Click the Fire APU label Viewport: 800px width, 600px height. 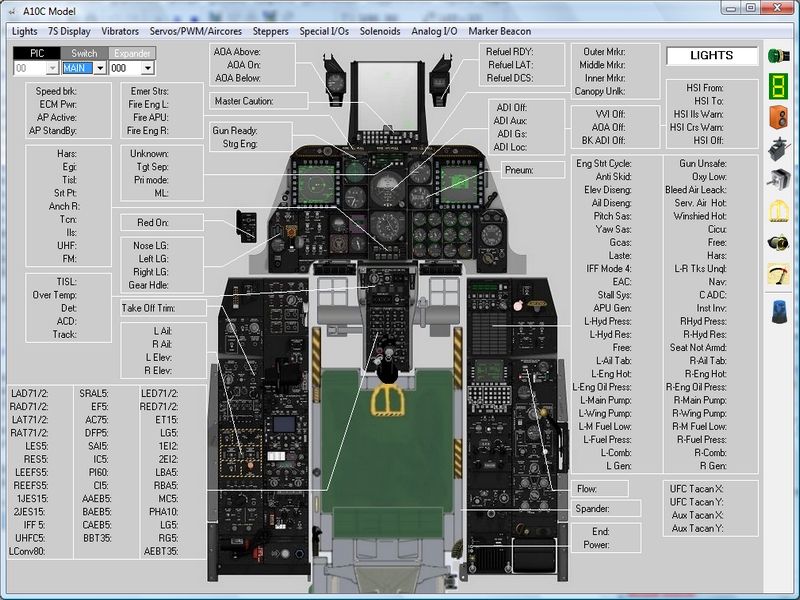point(151,117)
